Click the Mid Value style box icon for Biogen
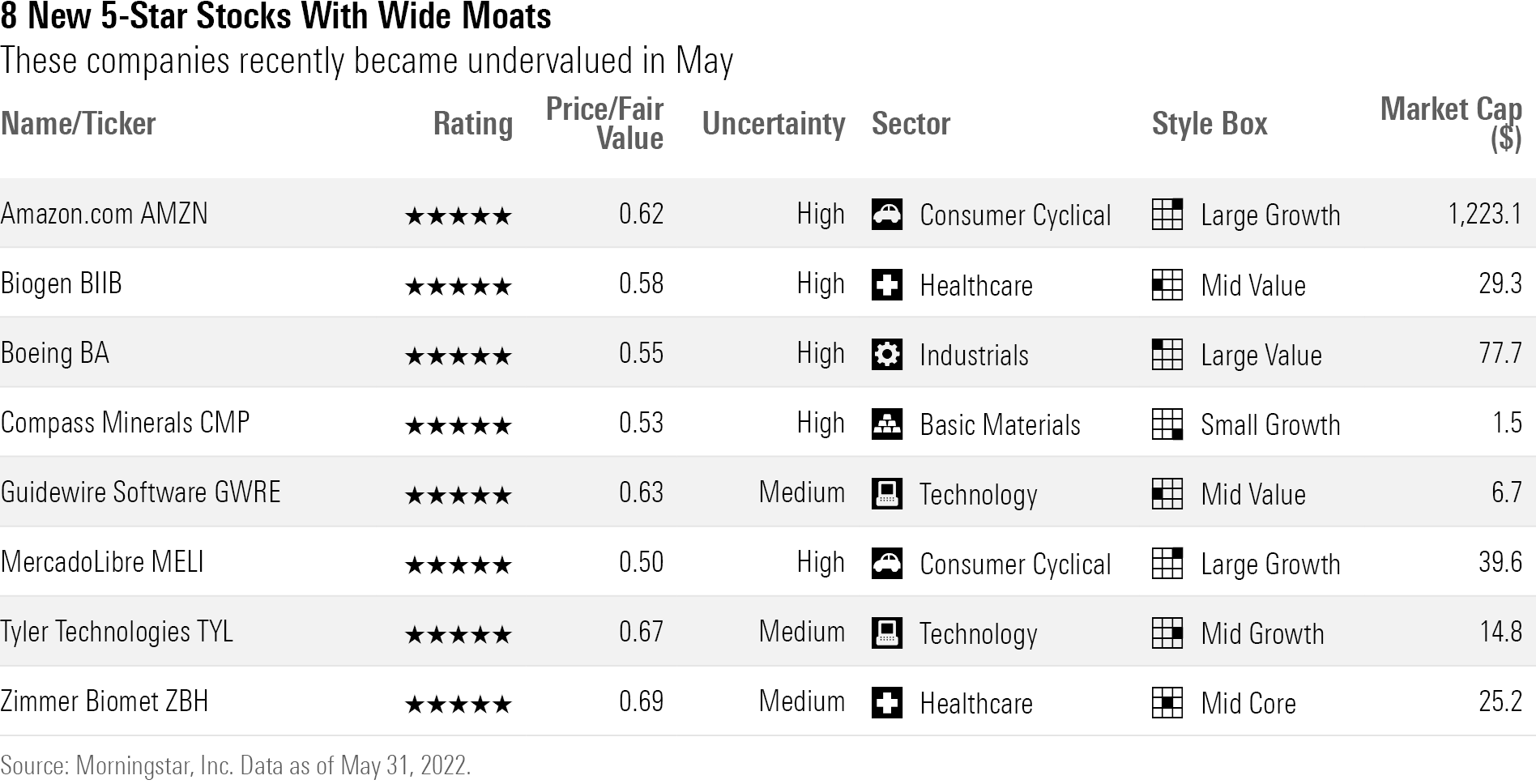 coord(1167,285)
